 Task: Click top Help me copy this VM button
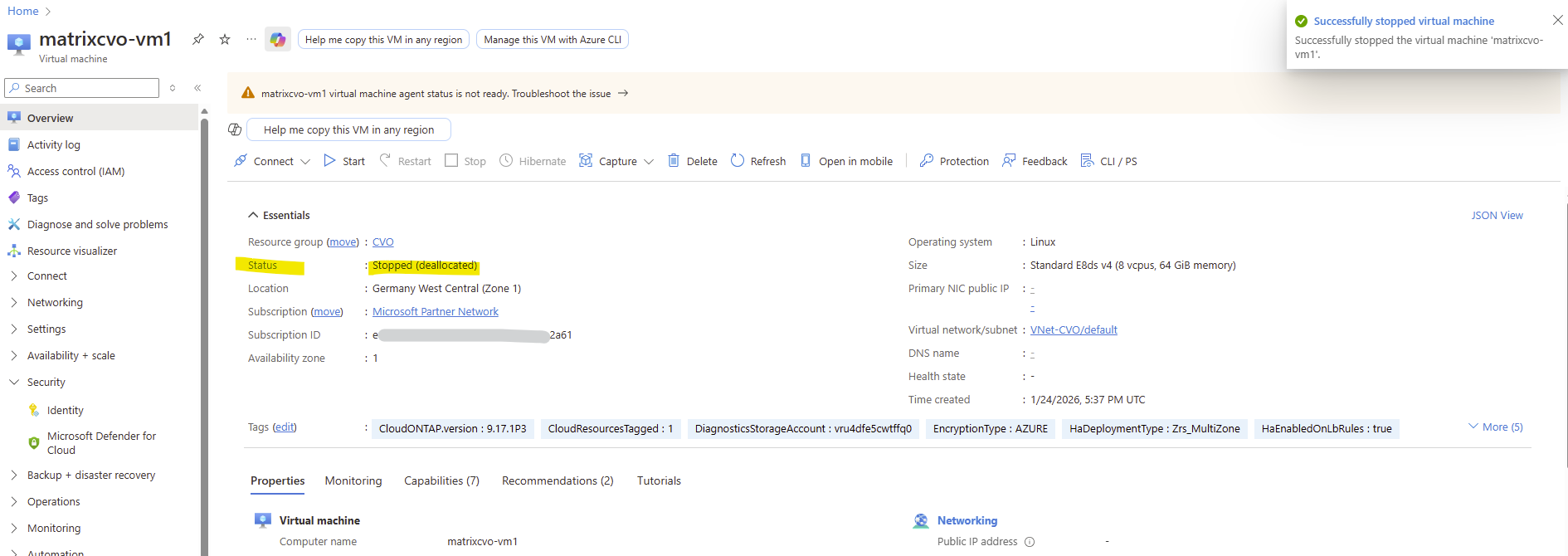(383, 39)
